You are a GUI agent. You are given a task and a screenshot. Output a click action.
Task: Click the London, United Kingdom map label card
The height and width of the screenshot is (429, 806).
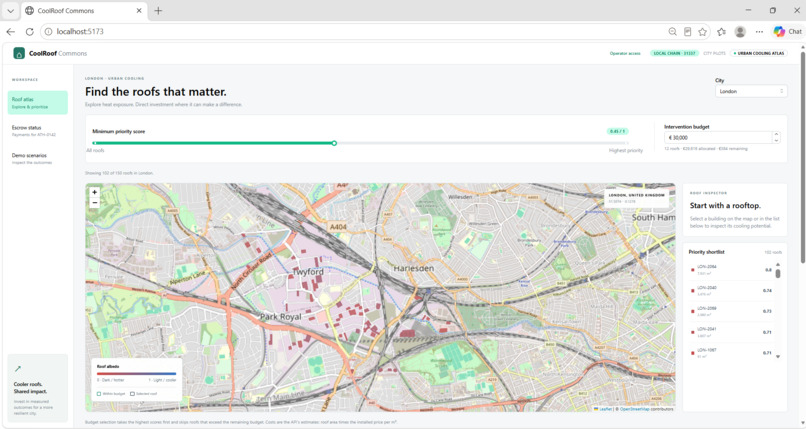click(636, 198)
